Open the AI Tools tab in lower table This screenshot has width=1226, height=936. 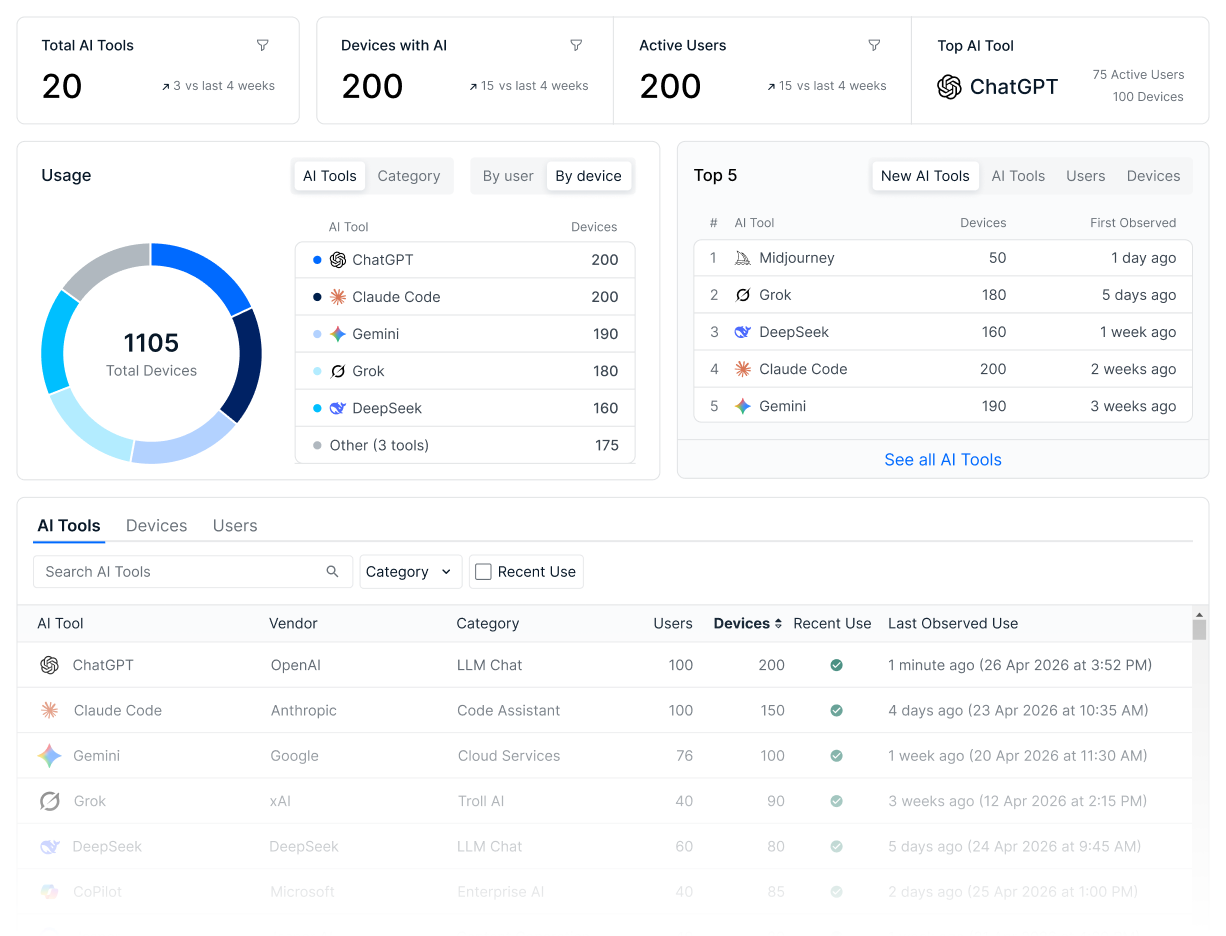(x=69, y=526)
